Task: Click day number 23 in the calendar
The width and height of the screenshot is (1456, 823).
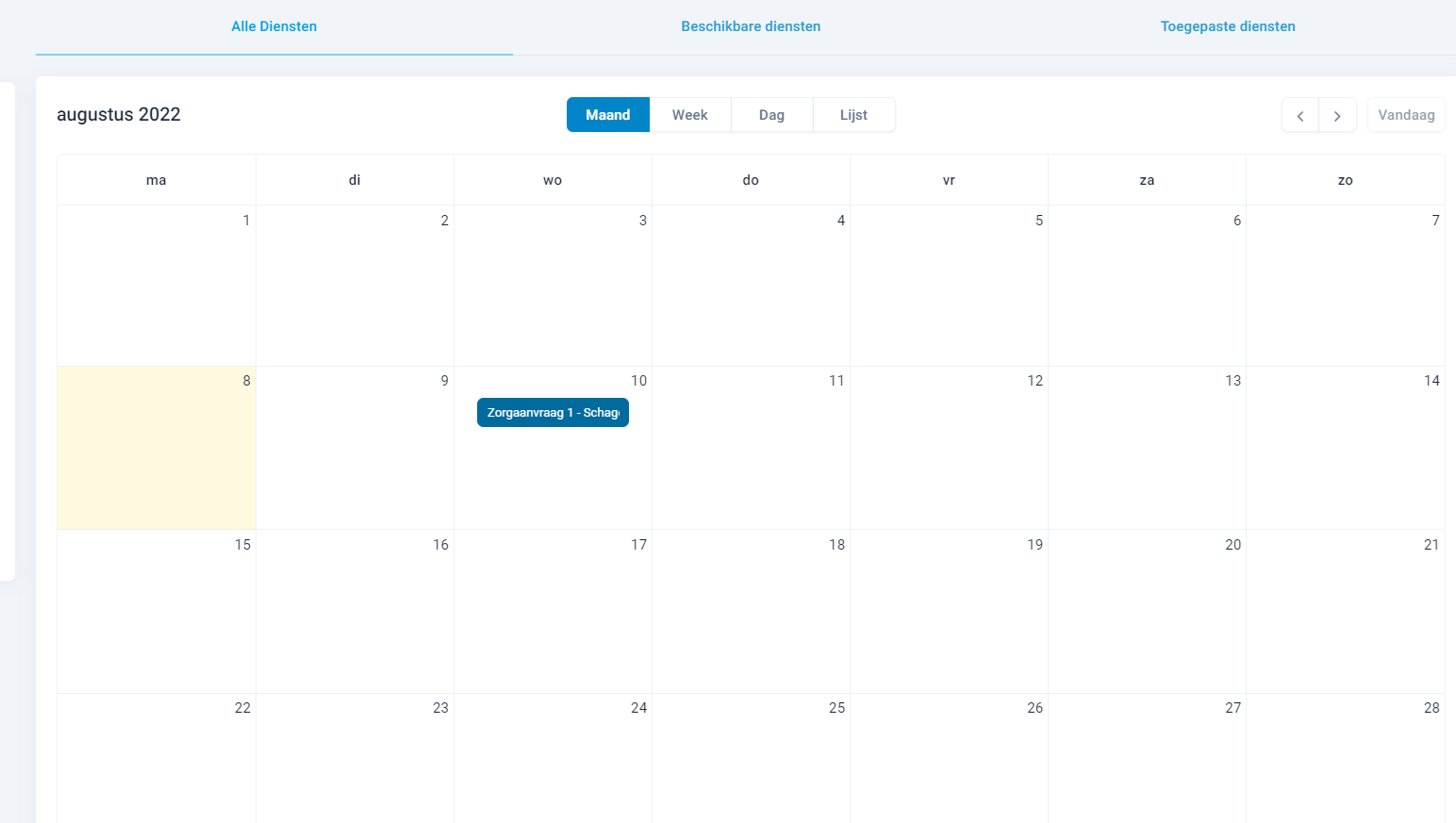Action: coord(441,708)
